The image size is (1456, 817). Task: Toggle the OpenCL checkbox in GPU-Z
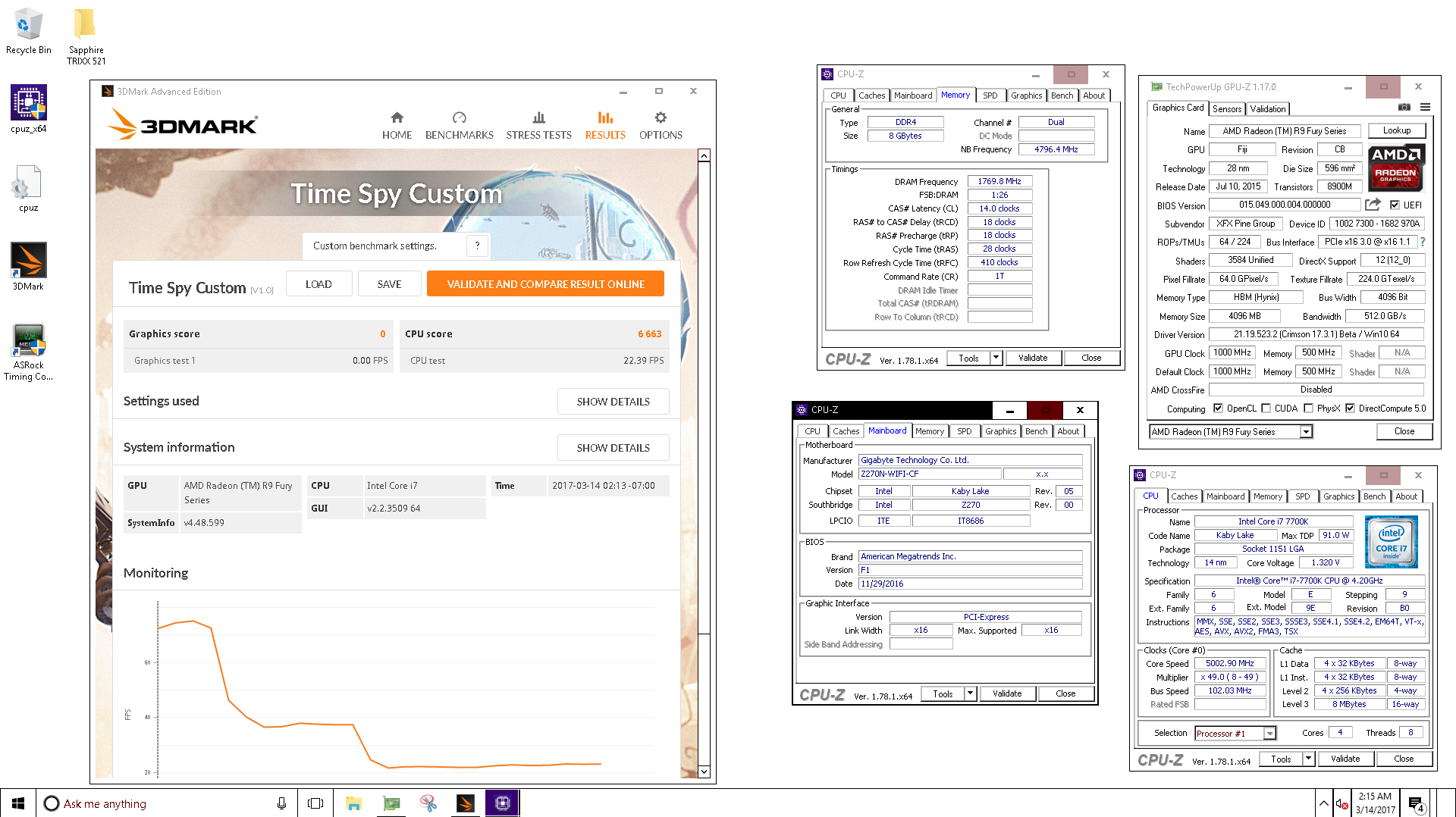1218,409
